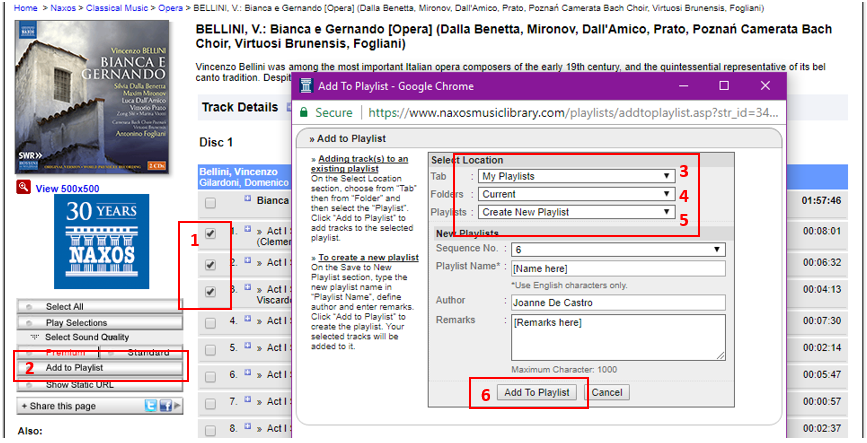The image size is (867, 443).
Task: Click the Show Static URL button
Action: [100, 385]
